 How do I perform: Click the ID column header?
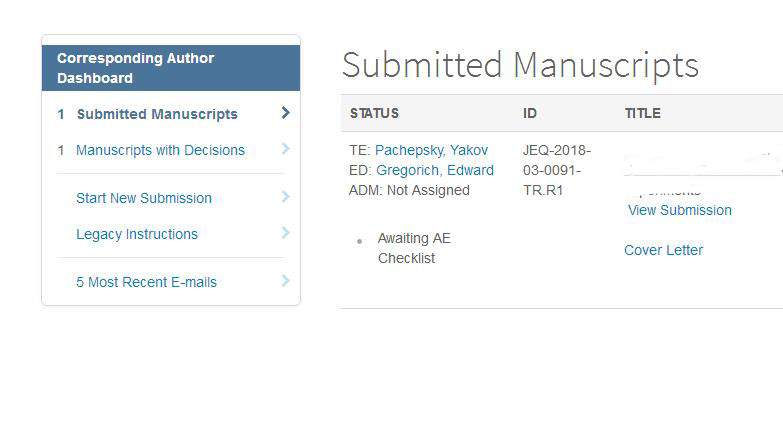[x=530, y=113]
